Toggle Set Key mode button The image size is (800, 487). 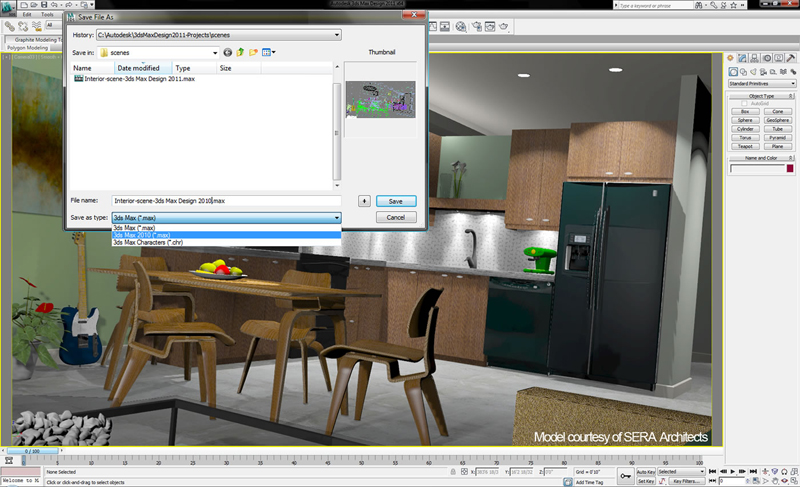(646, 481)
